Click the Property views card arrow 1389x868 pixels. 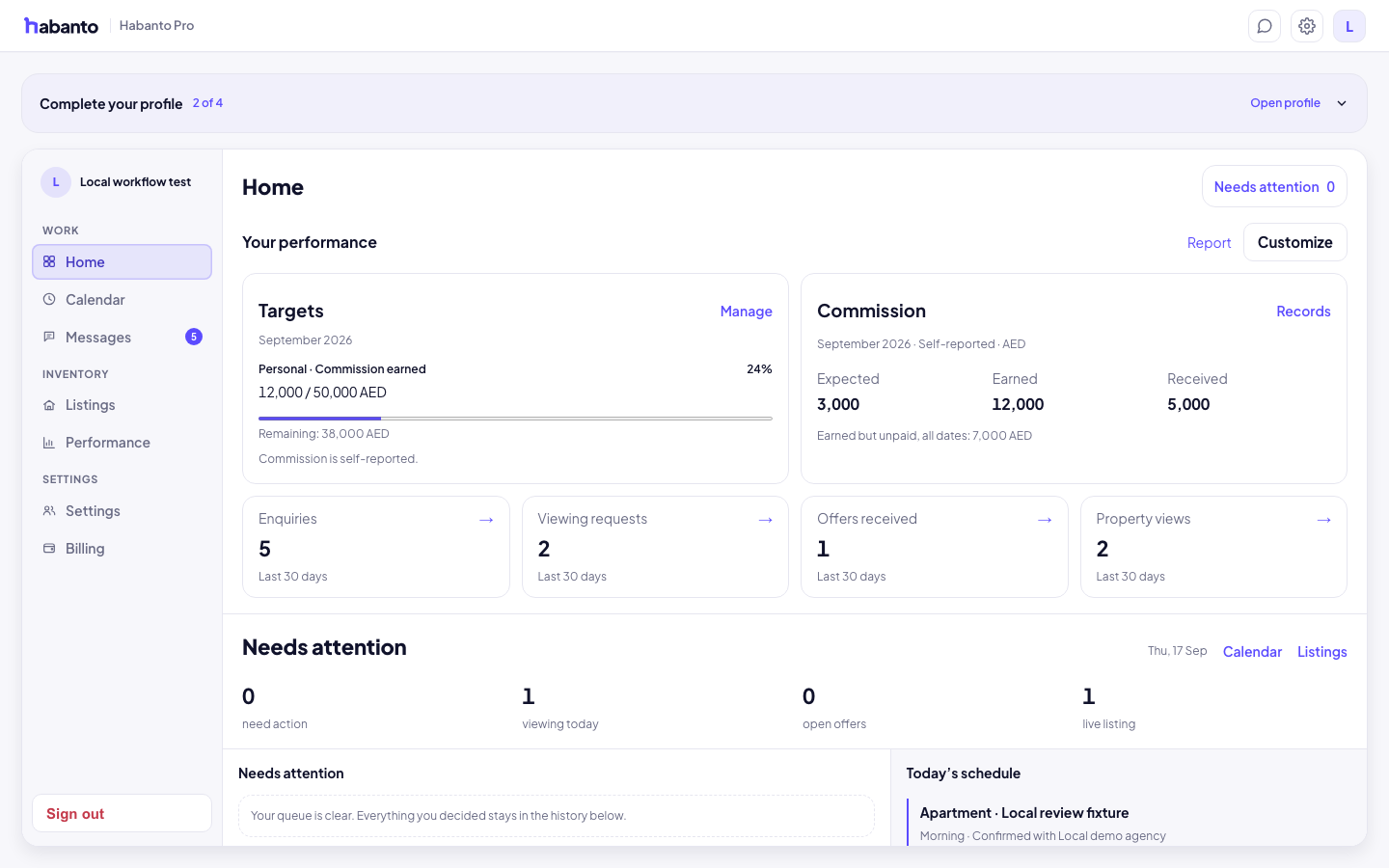(x=1324, y=520)
